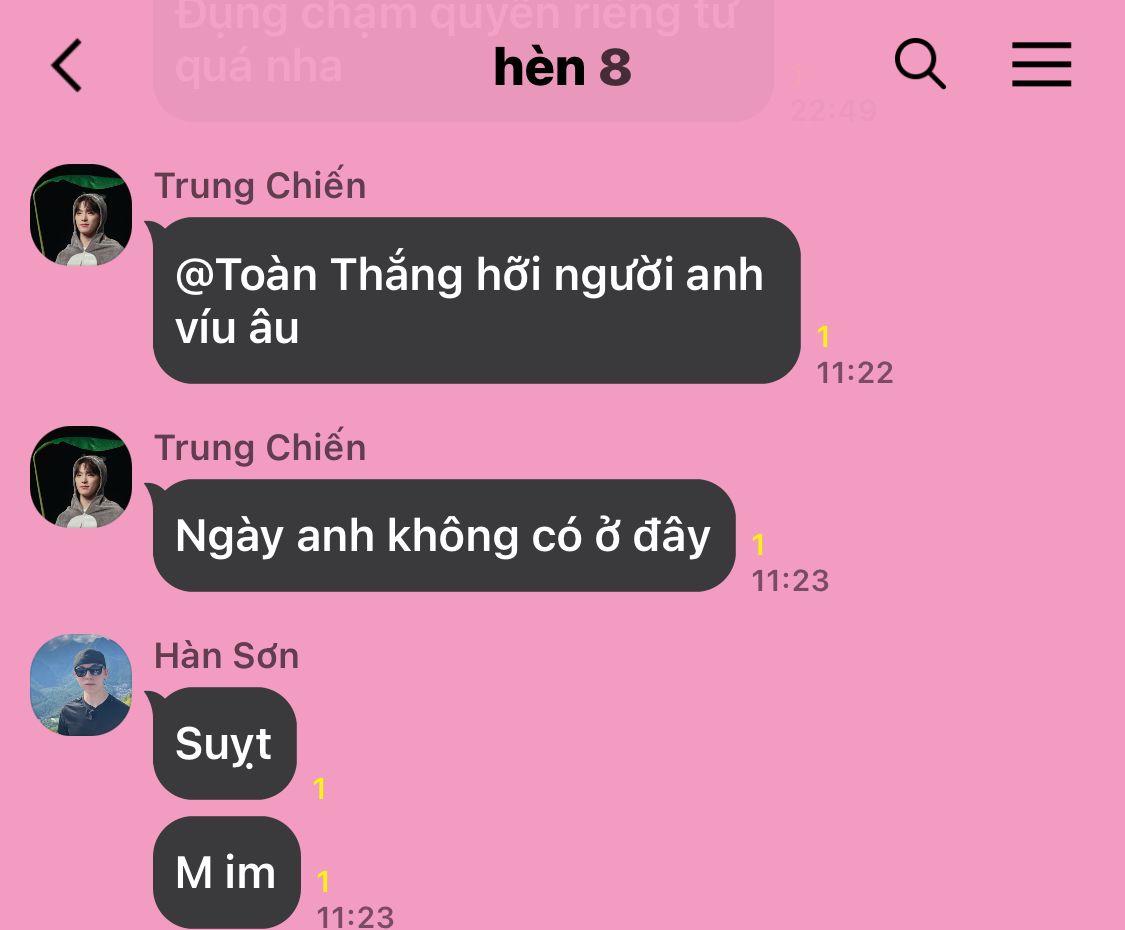Go back using the left chevron arrow

[67, 65]
